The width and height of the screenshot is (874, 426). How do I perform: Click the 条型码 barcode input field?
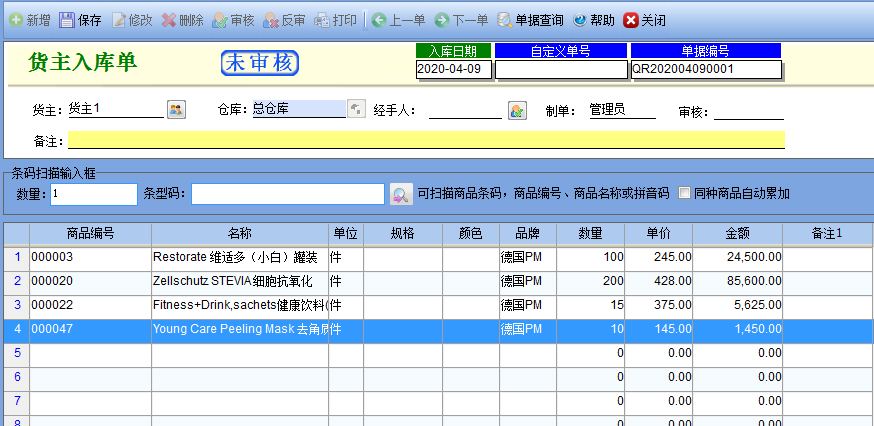pos(287,194)
